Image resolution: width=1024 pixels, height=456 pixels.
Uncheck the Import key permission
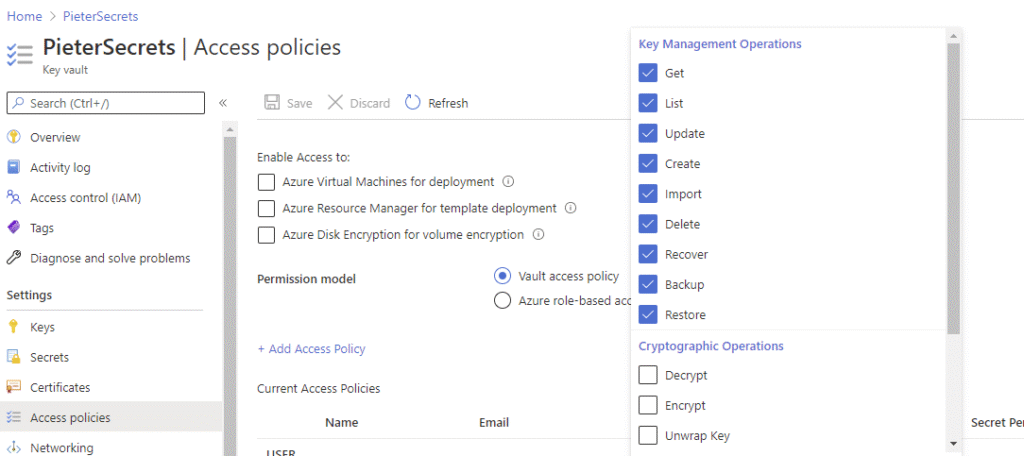(x=648, y=194)
